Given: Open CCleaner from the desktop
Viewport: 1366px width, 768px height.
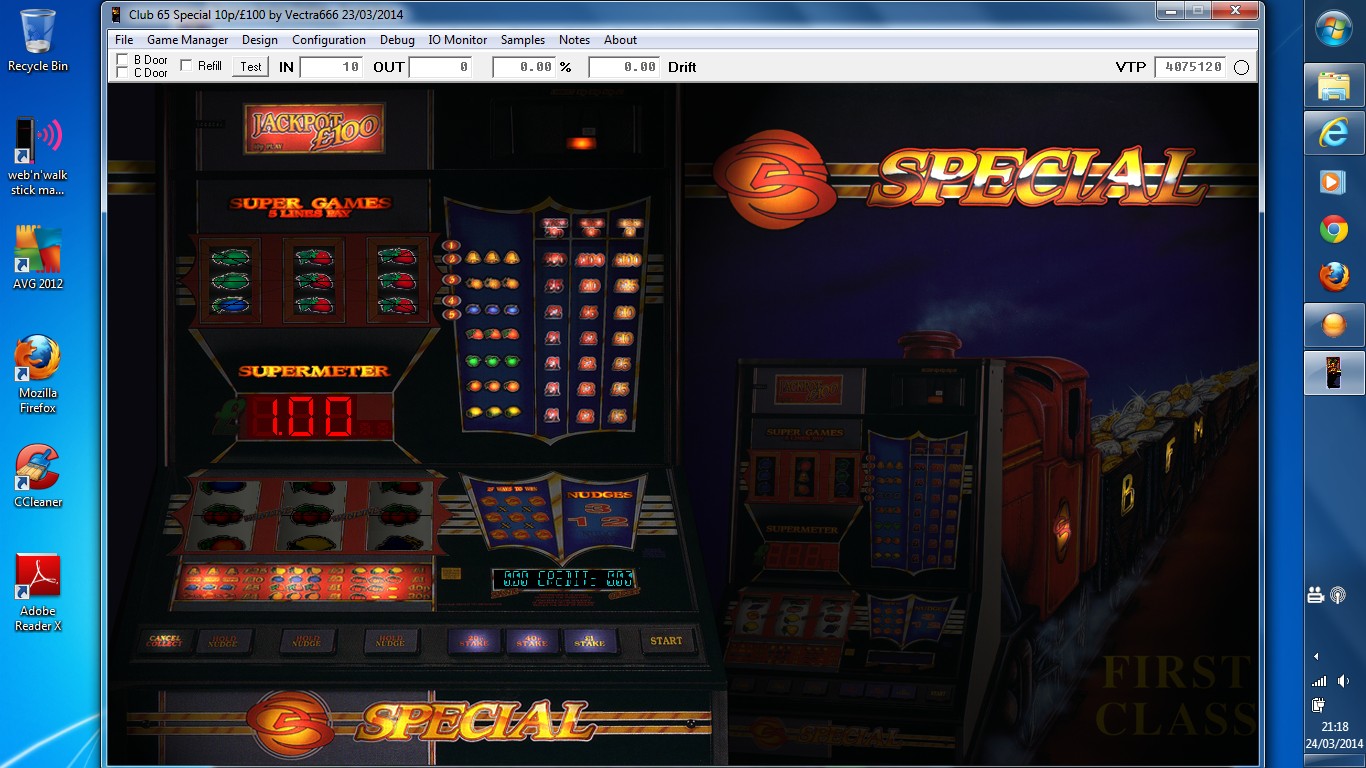Looking at the screenshot, I should point(38,476).
